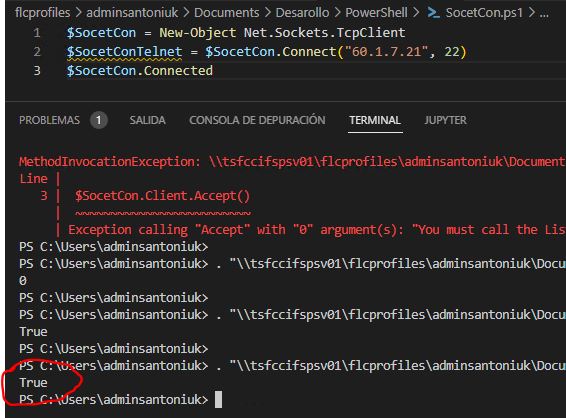
Task: Click the PowerShell file icon in breadcrumb
Action: [433, 13]
